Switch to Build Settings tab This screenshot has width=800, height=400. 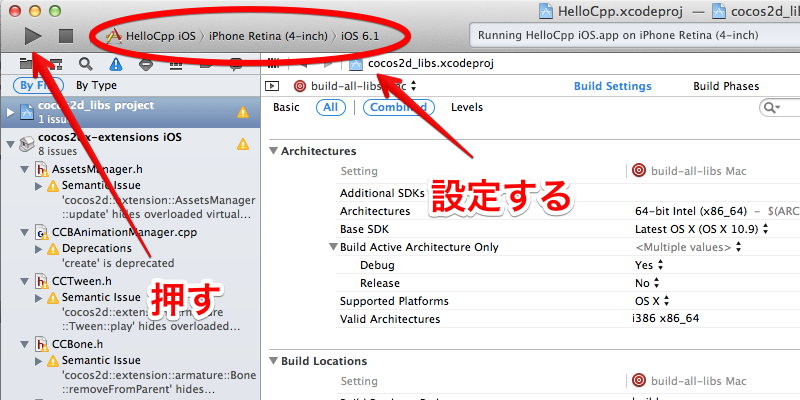click(613, 86)
